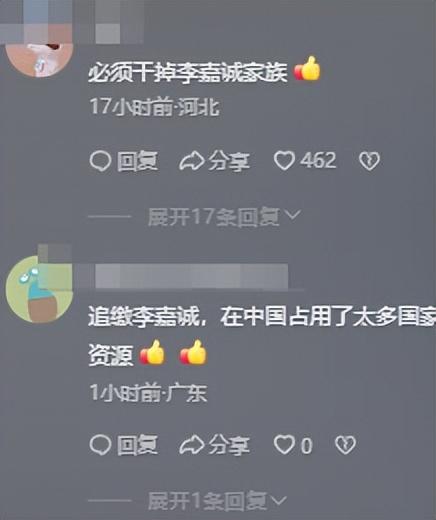Select the comment starting with 追缴李嘉诚
Screen dimensions: 436x520
click(262, 336)
